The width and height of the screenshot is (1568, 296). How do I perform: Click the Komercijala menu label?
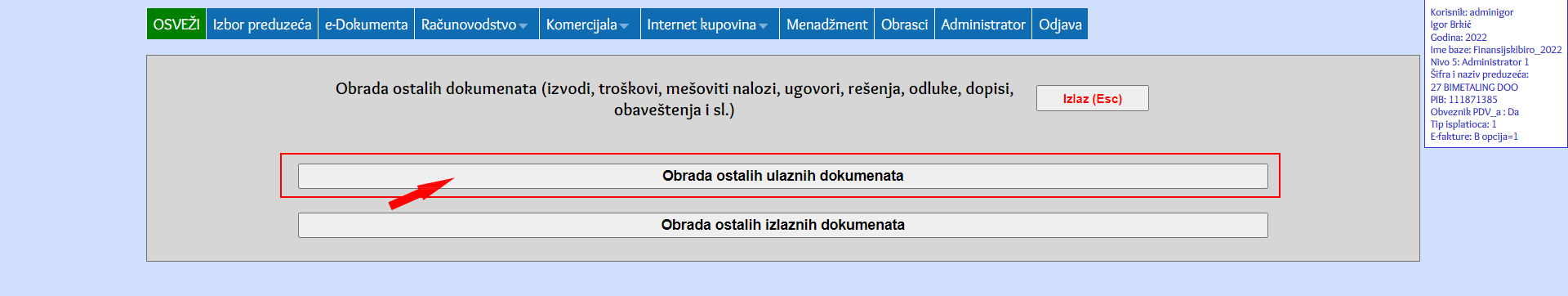(581, 25)
